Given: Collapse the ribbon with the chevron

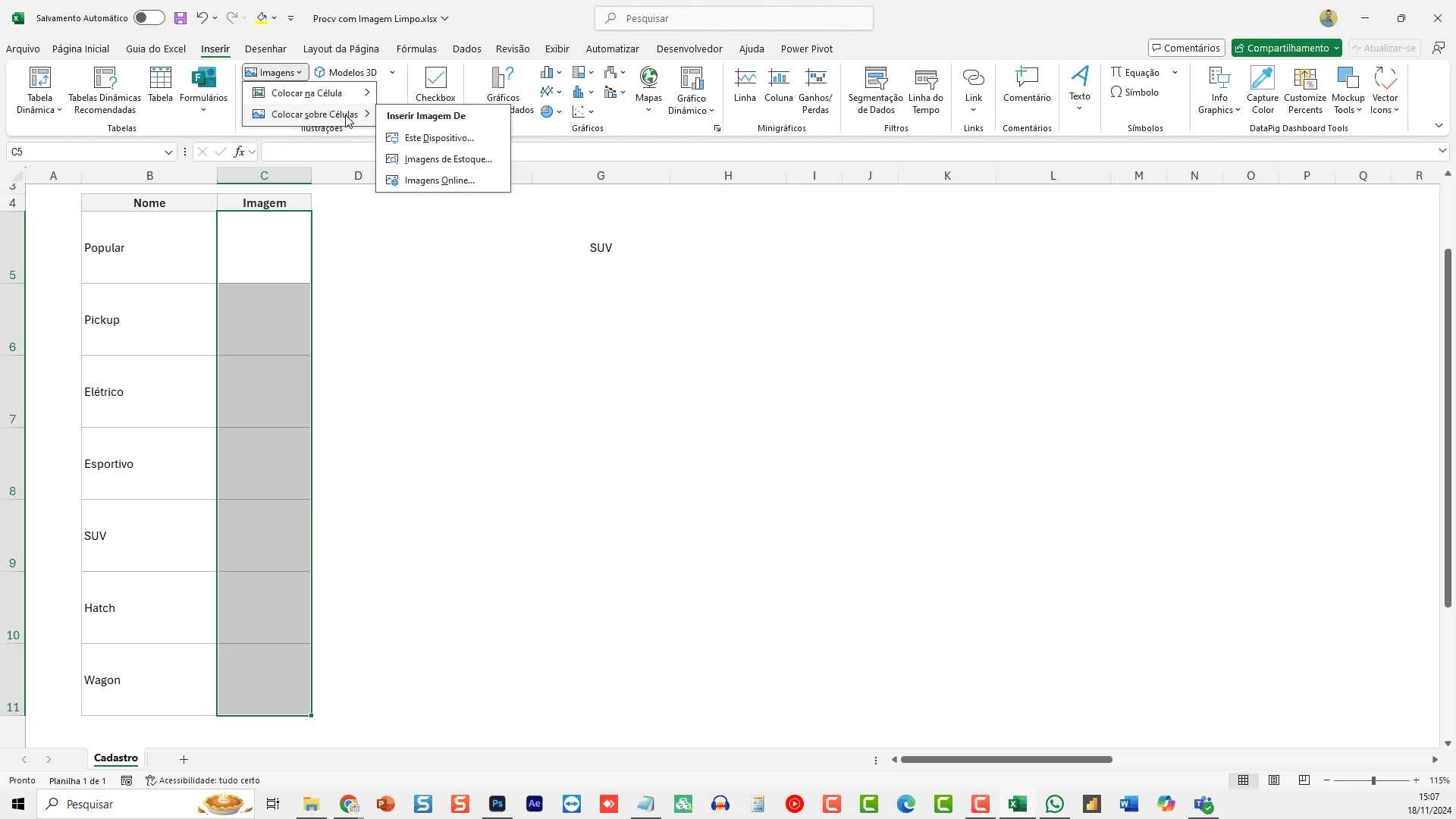Looking at the screenshot, I should click(x=1439, y=125).
